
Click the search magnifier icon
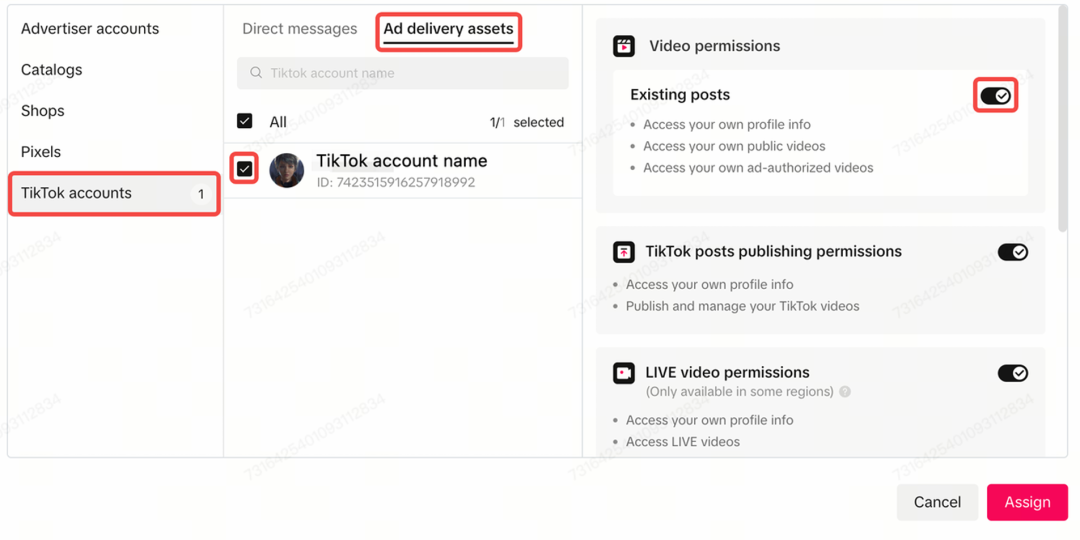(256, 73)
